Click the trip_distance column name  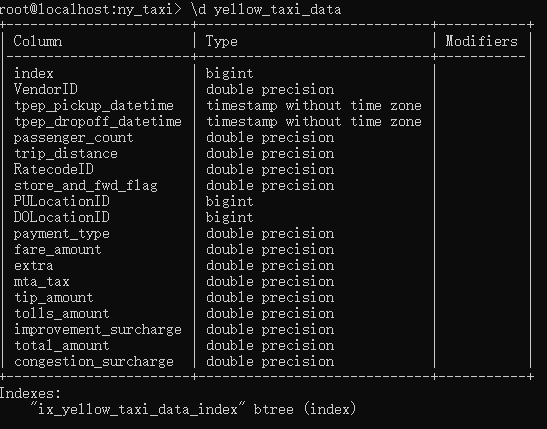[66, 154]
